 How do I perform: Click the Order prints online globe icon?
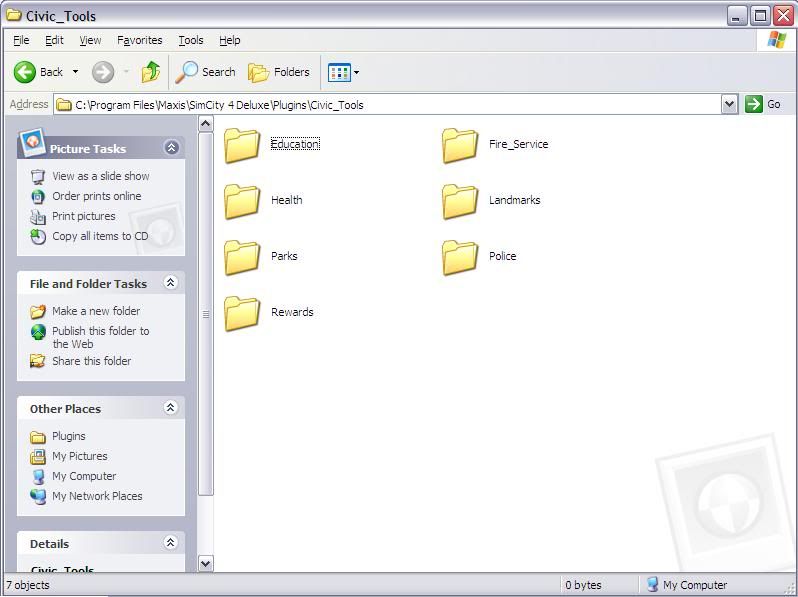click(38, 196)
